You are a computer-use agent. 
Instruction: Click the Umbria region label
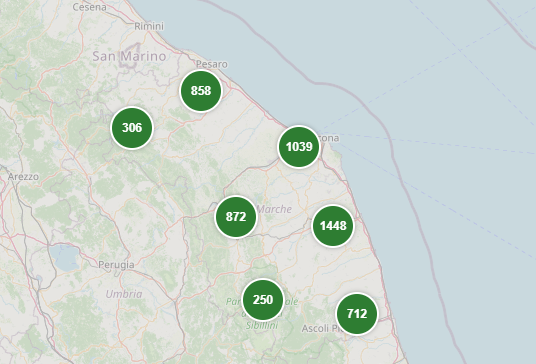124,294
